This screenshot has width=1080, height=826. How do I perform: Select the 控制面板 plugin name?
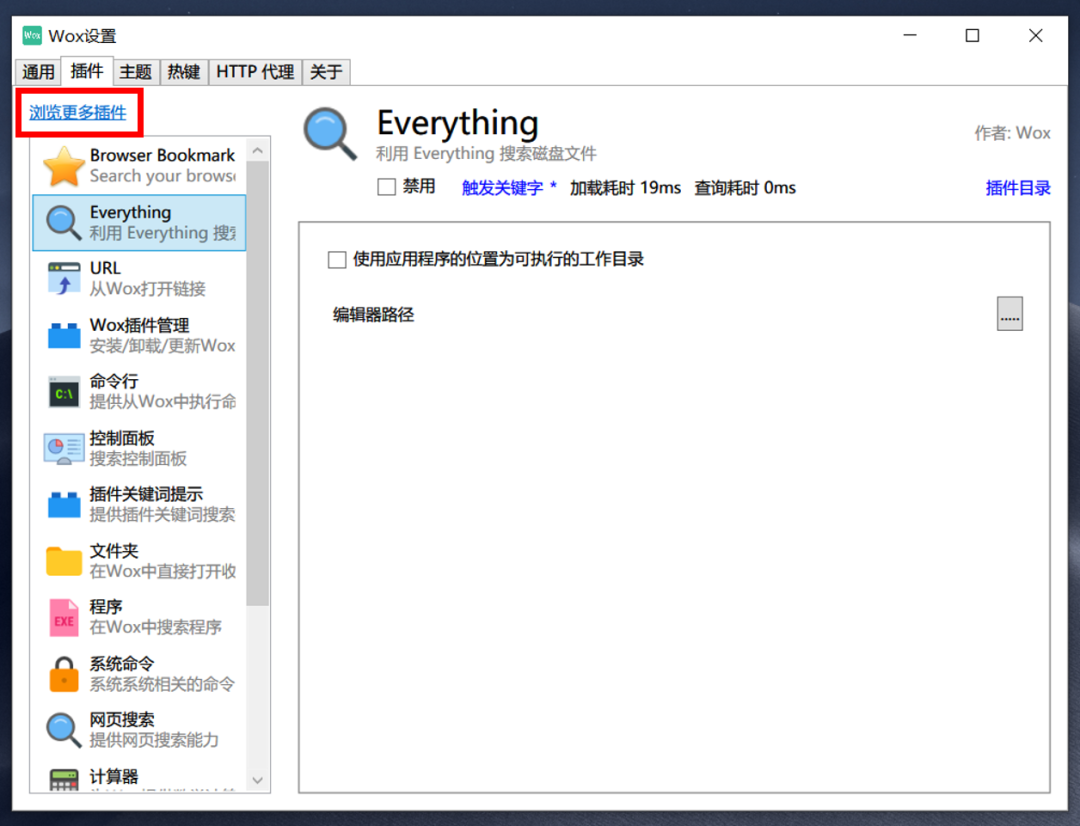(x=122, y=437)
